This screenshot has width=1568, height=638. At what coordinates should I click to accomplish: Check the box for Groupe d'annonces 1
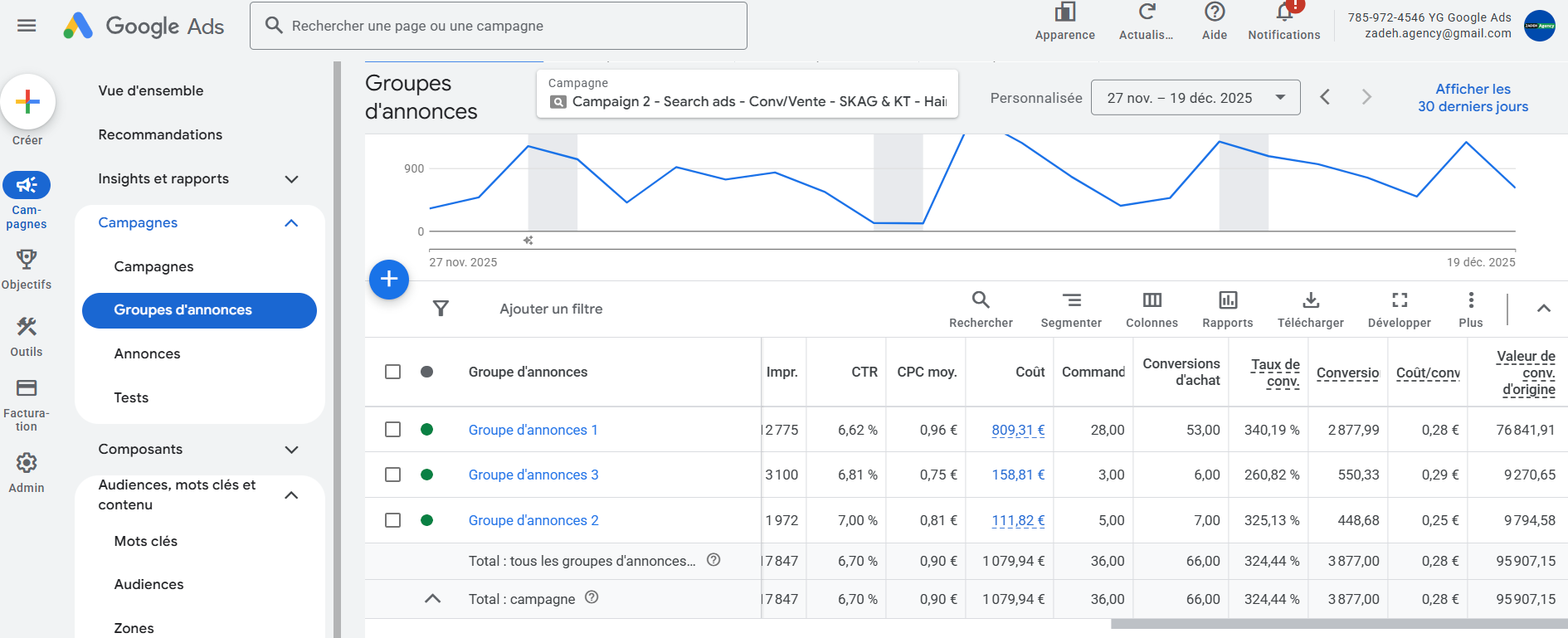393,430
